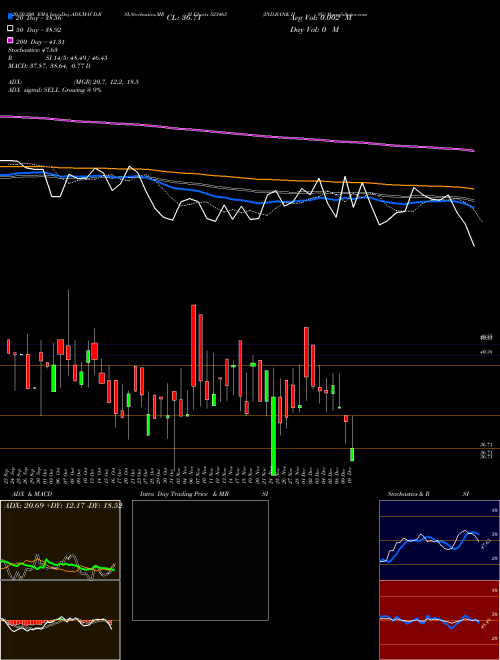Image resolution: width=500 pixels, height=660 pixels.
Task: Click the long green candle reaching the chart bottom
Action: tap(274, 434)
